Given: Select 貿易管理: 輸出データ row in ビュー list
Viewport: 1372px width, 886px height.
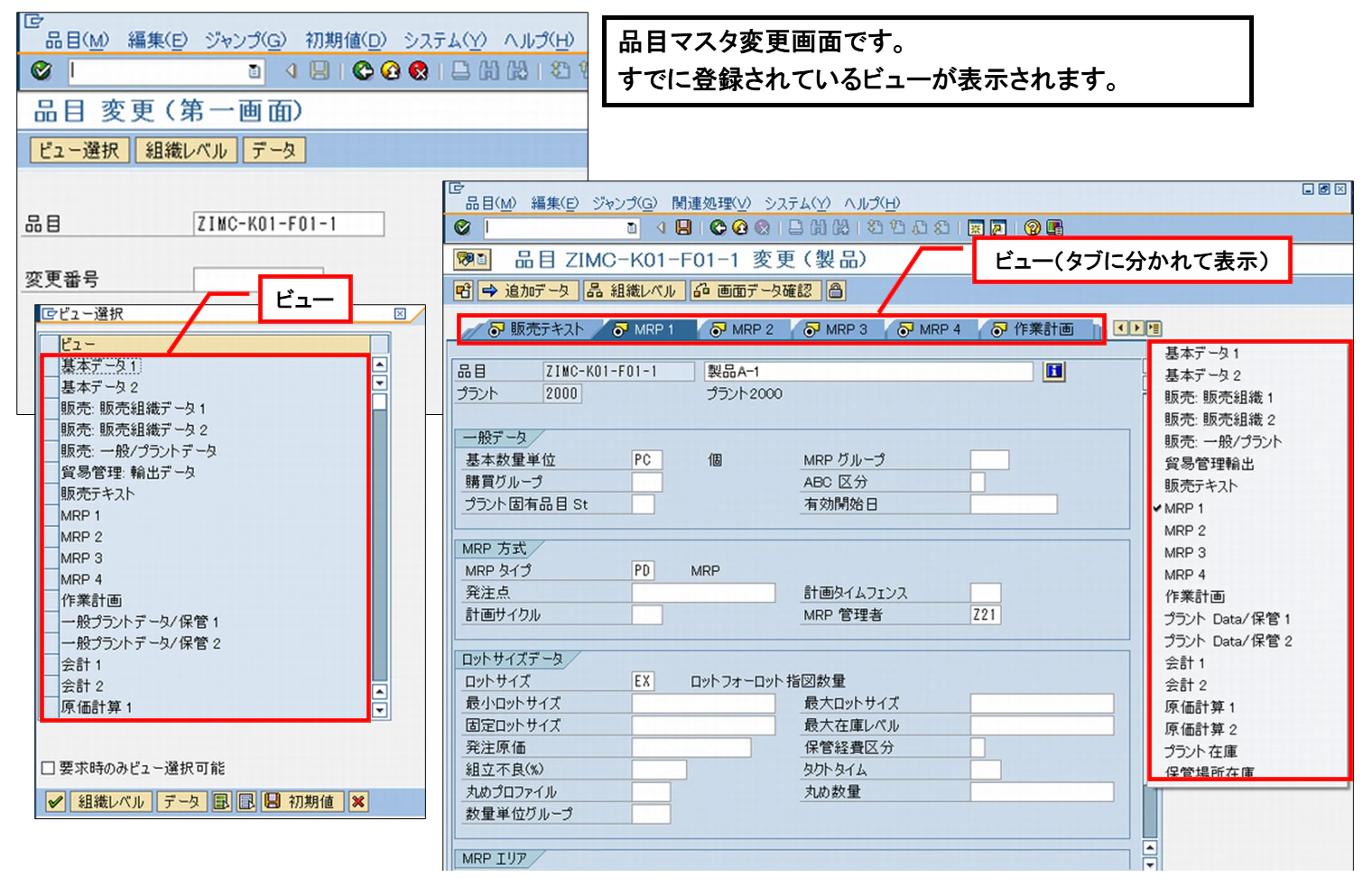Looking at the screenshot, I should (x=205, y=472).
